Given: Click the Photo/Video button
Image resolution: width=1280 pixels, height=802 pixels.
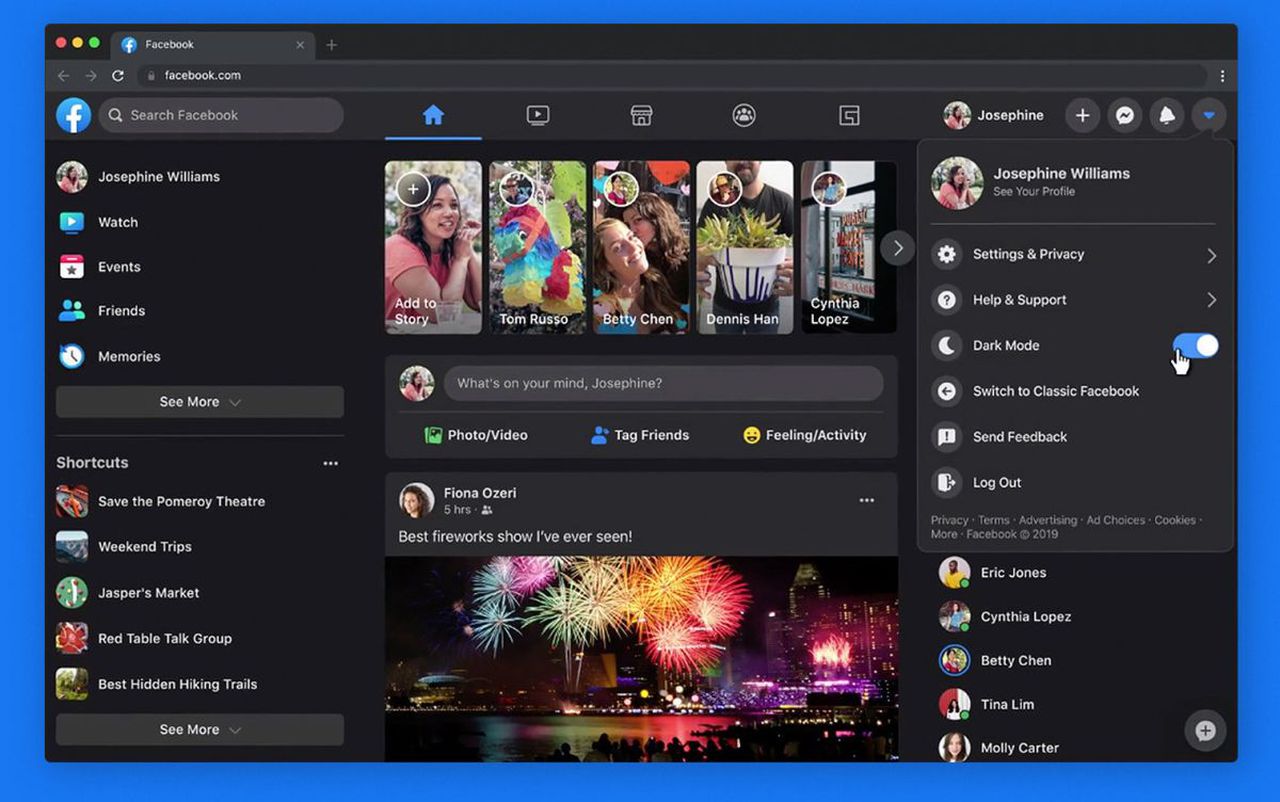Looking at the screenshot, I should tap(476, 435).
